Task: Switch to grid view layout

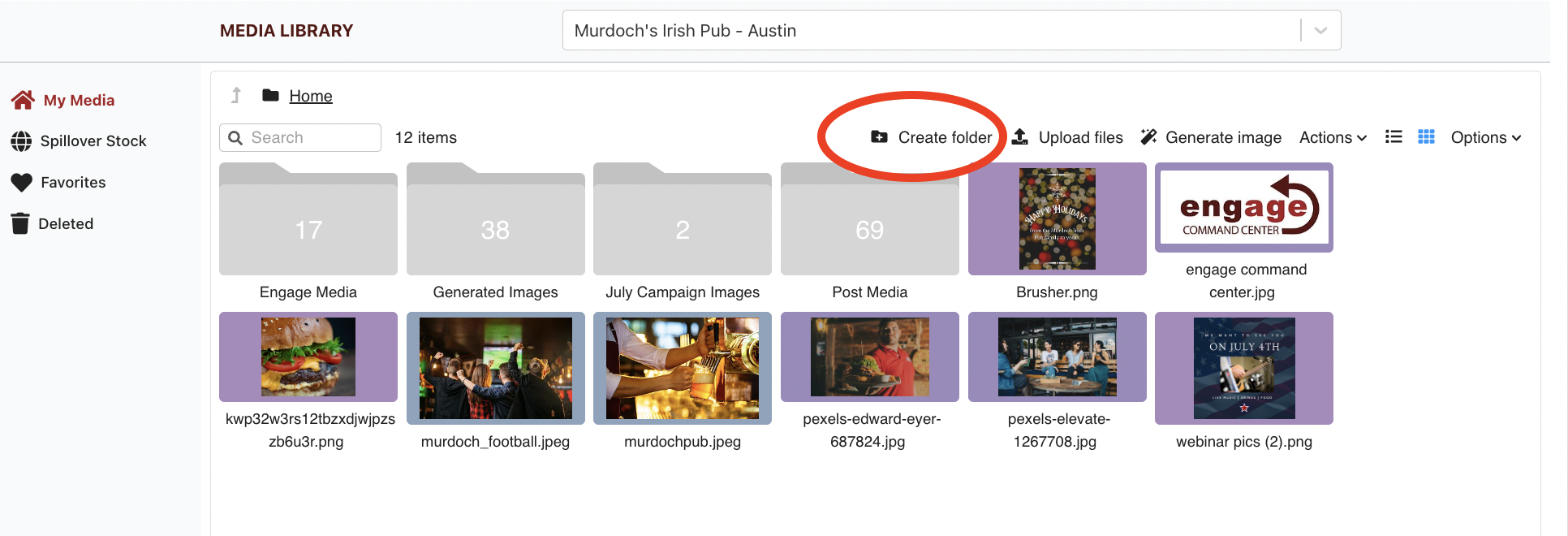Action: [x=1426, y=137]
